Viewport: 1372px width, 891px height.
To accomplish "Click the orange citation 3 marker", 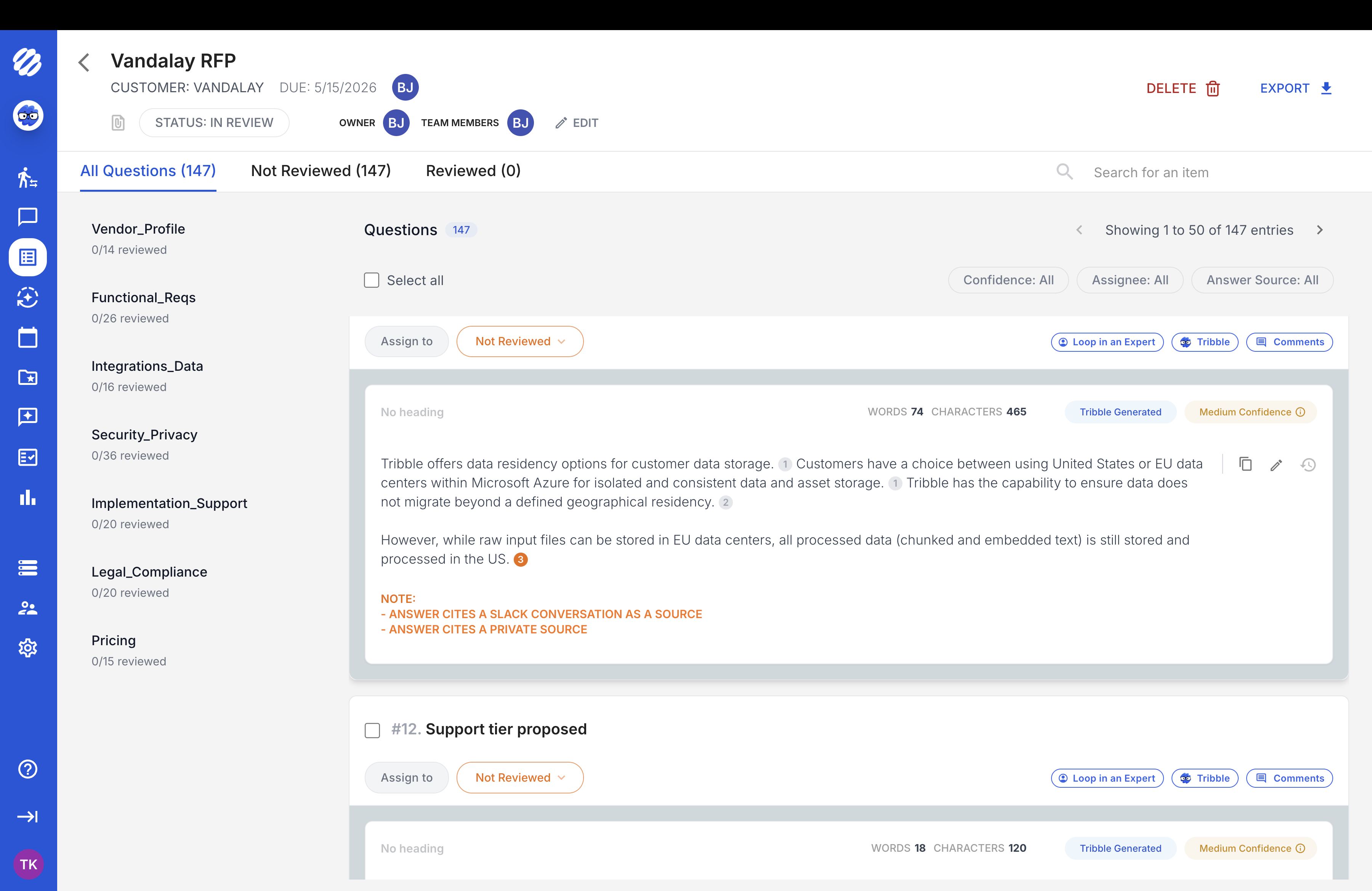I will click(x=521, y=559).
